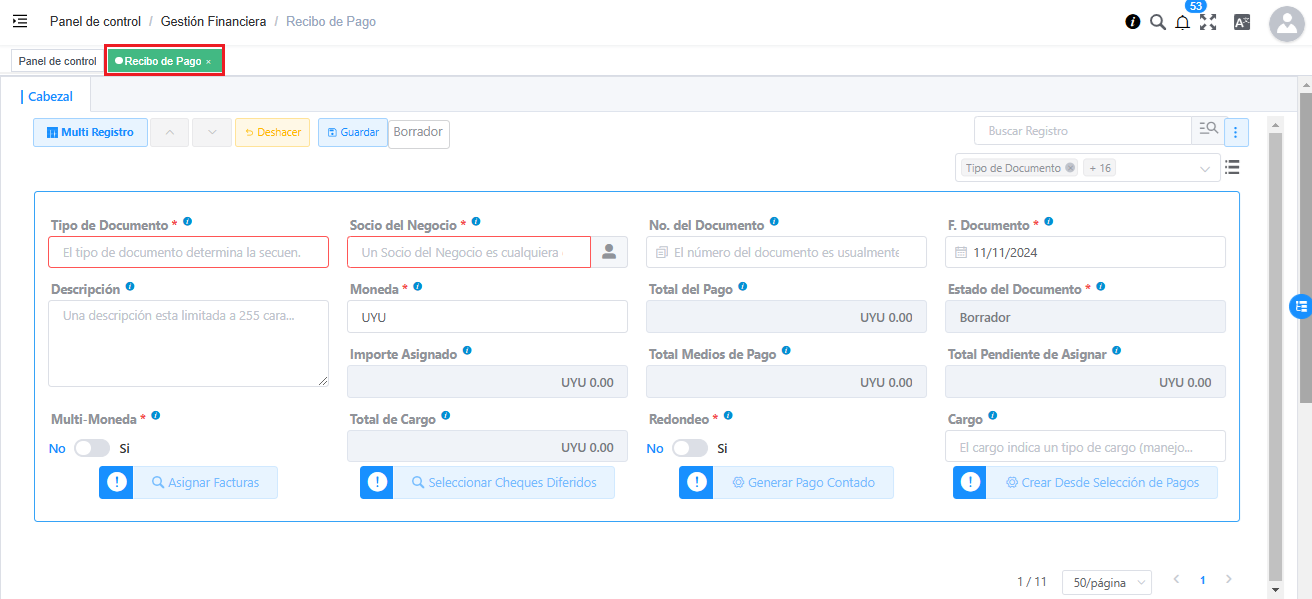Click the person icon beside Socio del Negocio
Viewport: 1312px width, 599px height.
tap(609, 253)
